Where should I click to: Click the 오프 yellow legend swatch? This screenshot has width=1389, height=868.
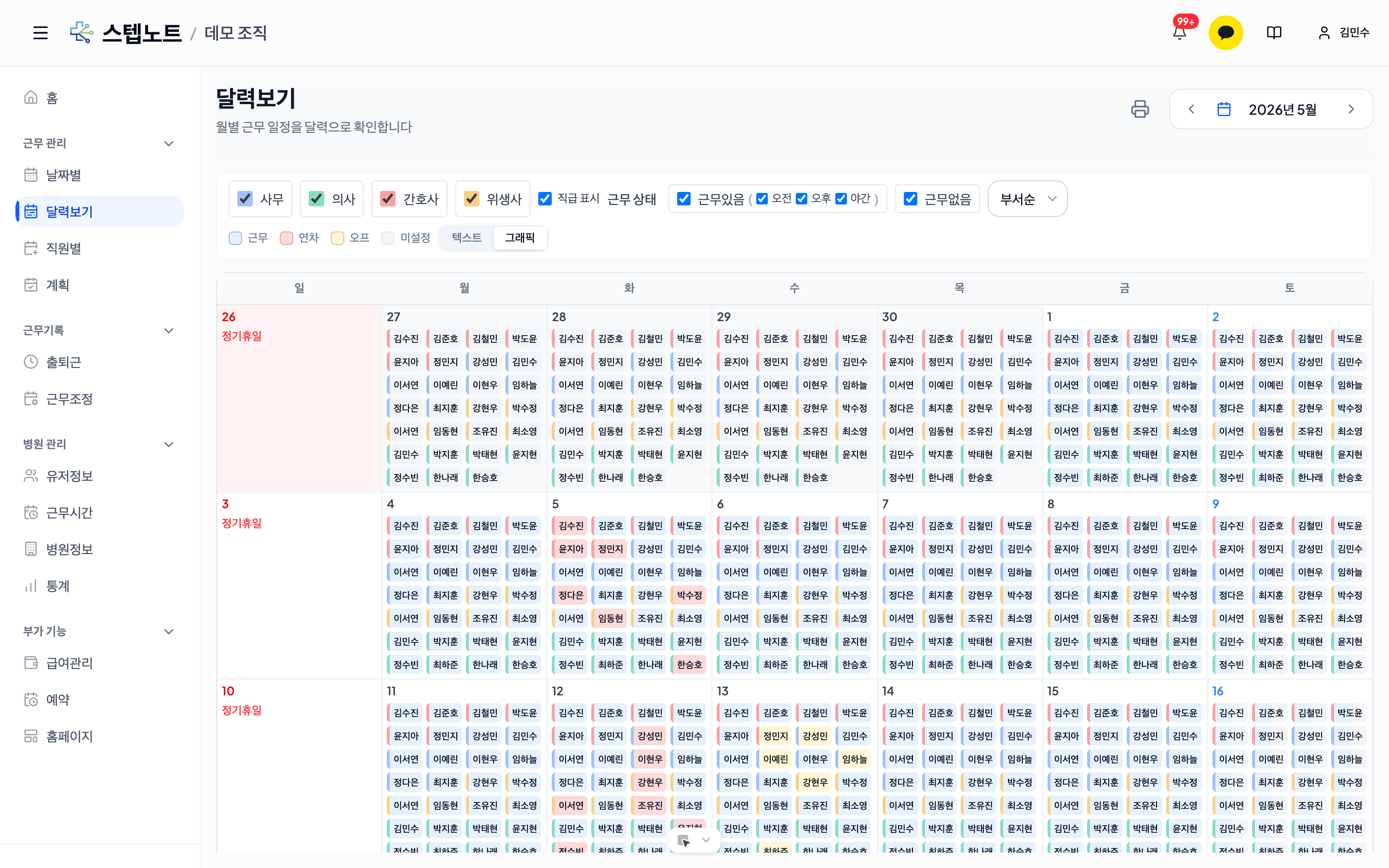pyautogui.click(x=338, y=238)
